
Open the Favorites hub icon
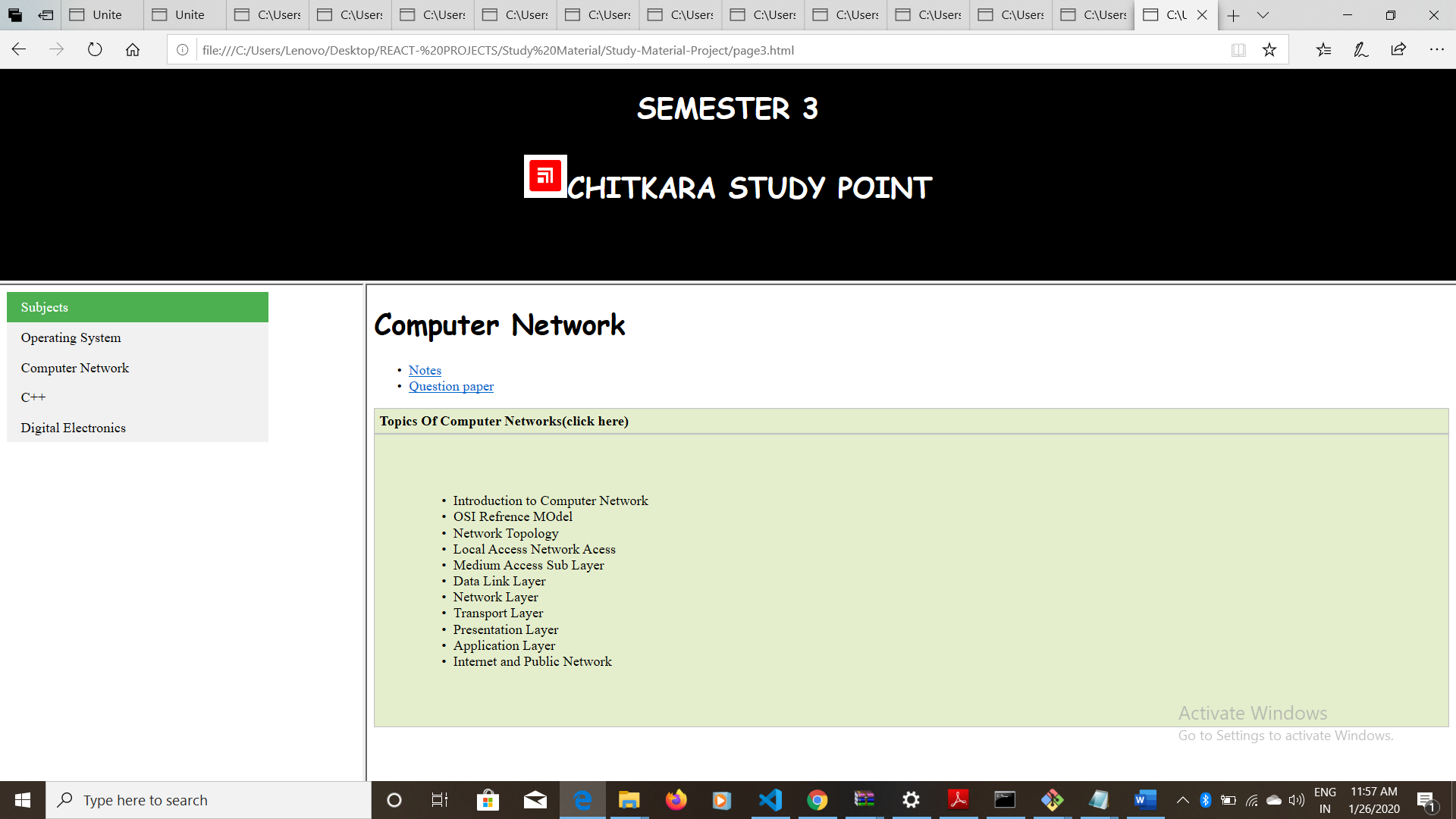(x=1323, y=50)
